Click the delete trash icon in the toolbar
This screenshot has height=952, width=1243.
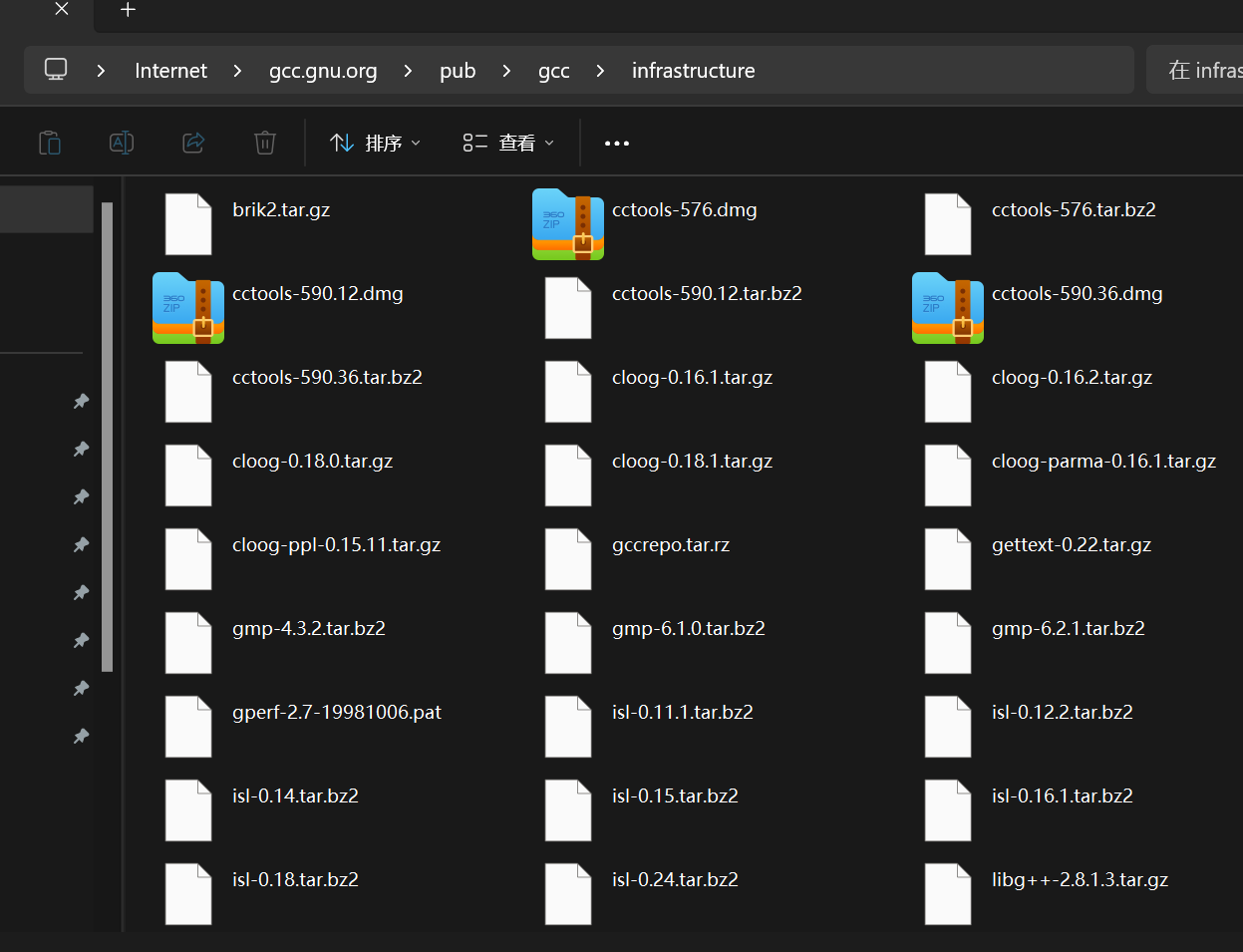point(265,143)
